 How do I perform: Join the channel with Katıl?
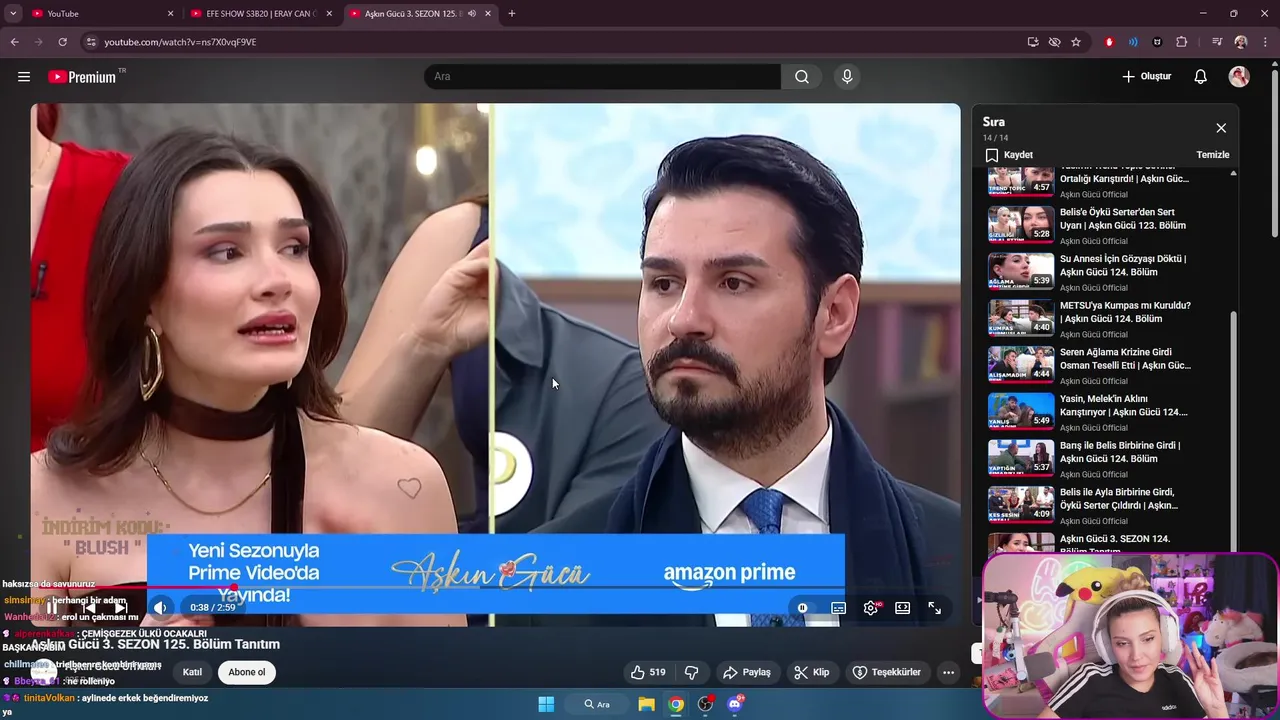[x=192, y=672]
